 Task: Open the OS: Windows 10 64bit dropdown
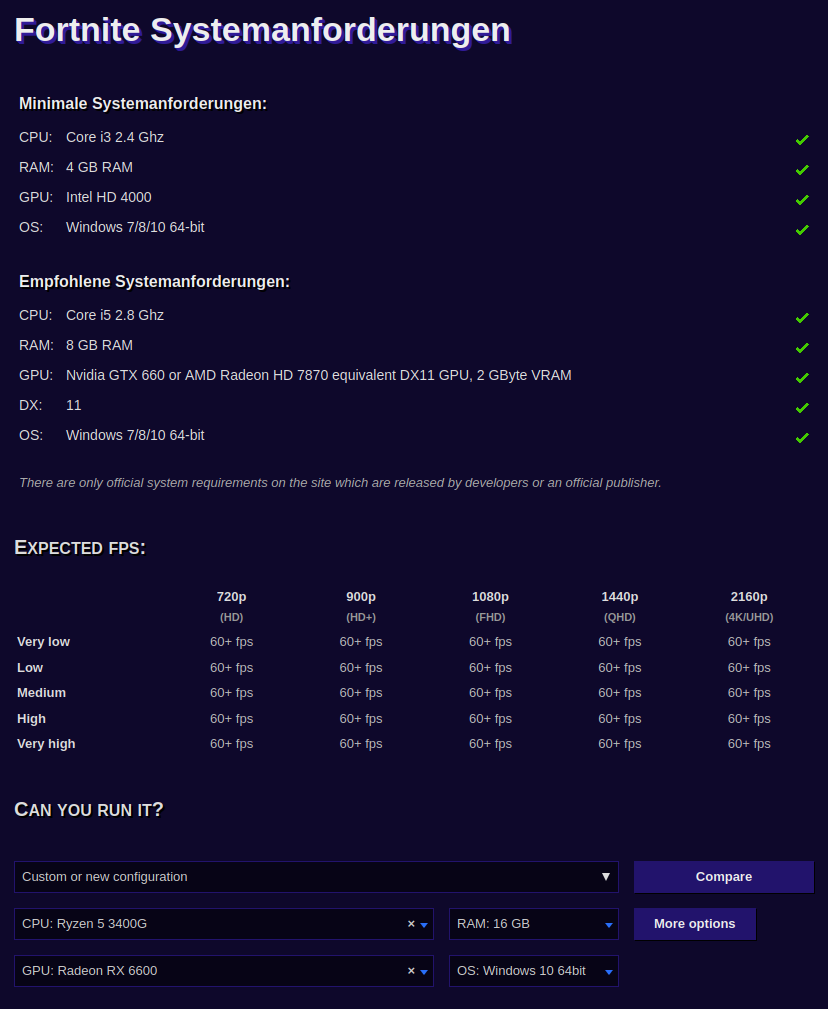(x=607, y=970)
